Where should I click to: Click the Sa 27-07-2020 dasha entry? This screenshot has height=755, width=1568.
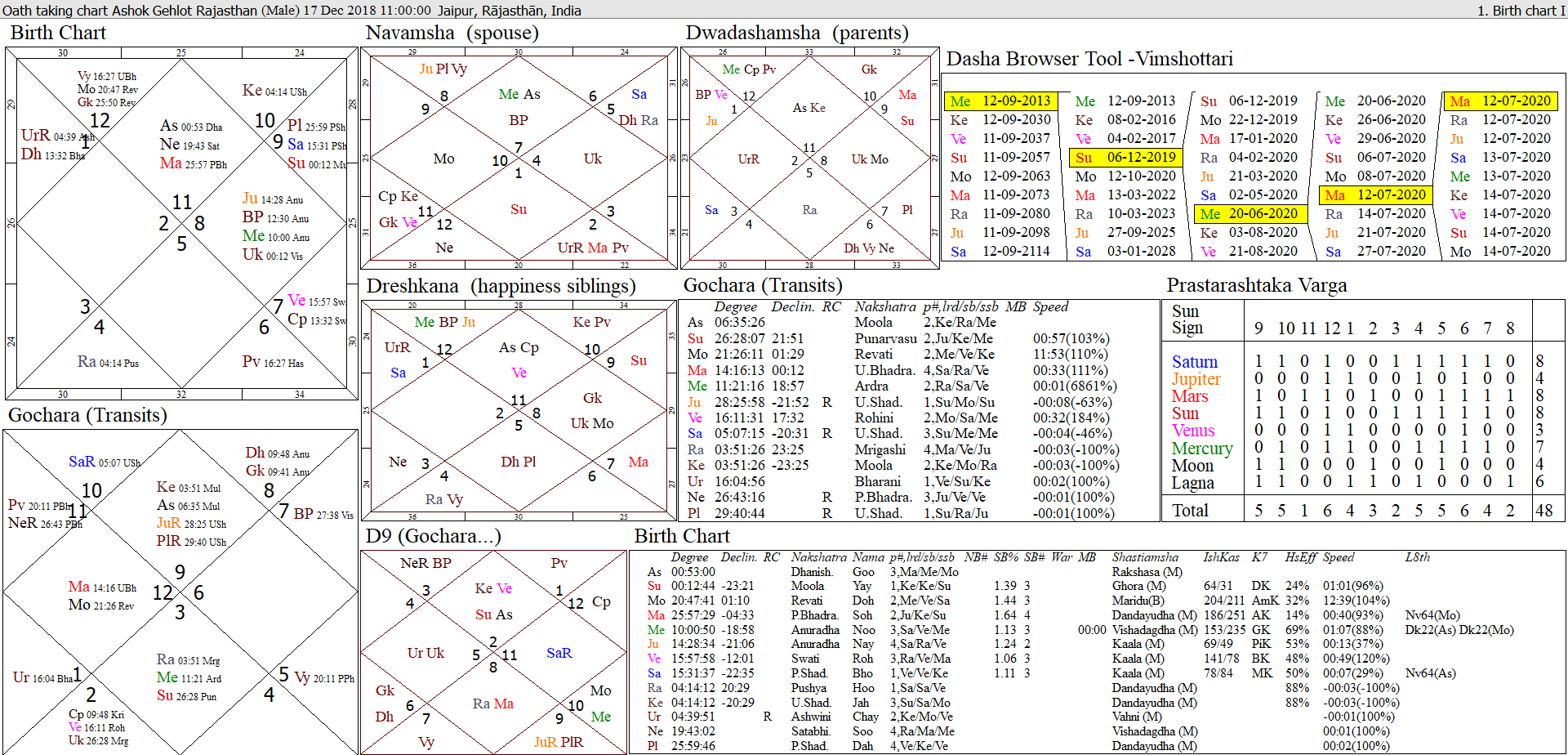(x=1375, y=251)
